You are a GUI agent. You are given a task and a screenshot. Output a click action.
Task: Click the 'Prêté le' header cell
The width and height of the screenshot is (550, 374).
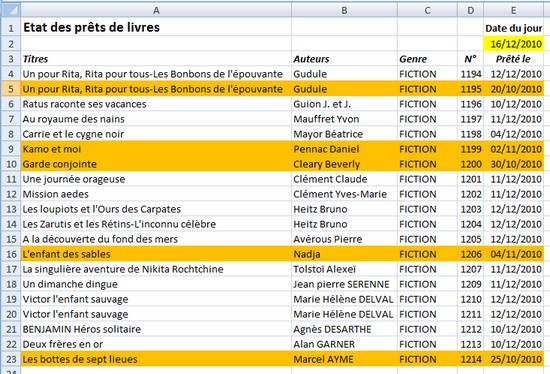(x=514, y=59)
